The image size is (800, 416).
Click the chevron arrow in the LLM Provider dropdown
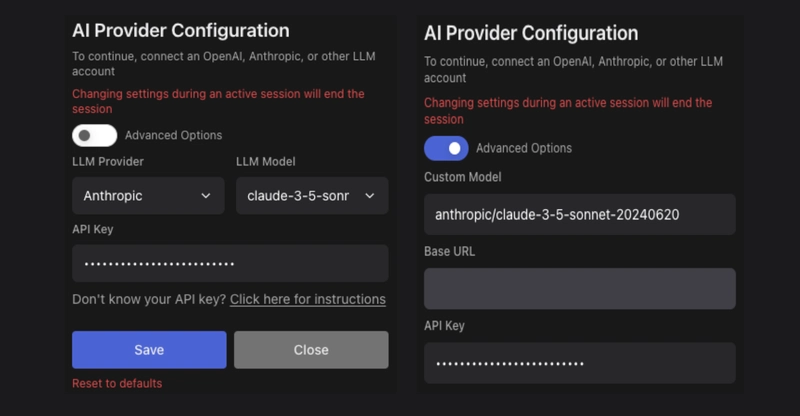pos(206,196)
